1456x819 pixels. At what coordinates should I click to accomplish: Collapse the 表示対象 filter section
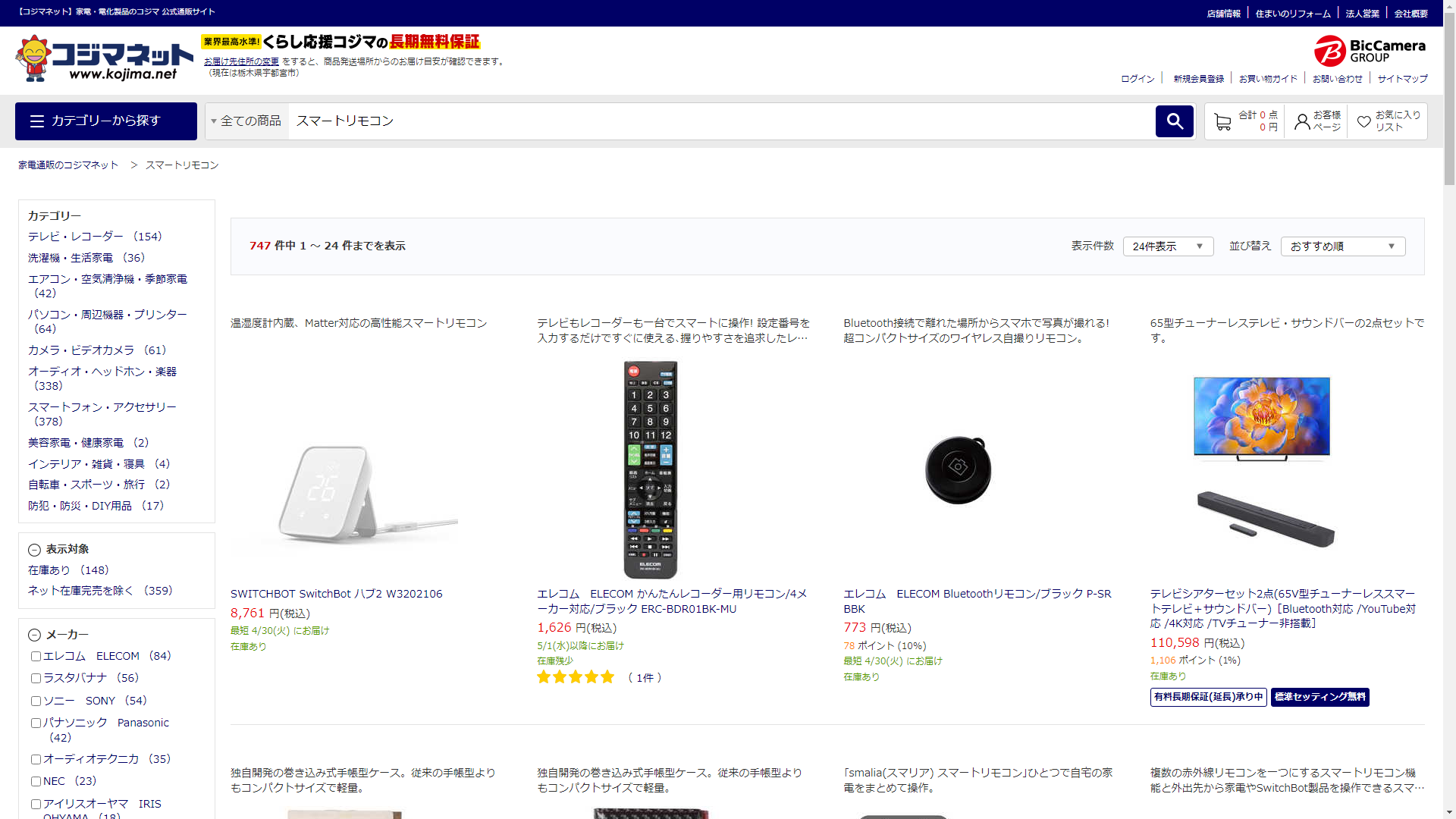pyautogui.click(x=34, y=550)
